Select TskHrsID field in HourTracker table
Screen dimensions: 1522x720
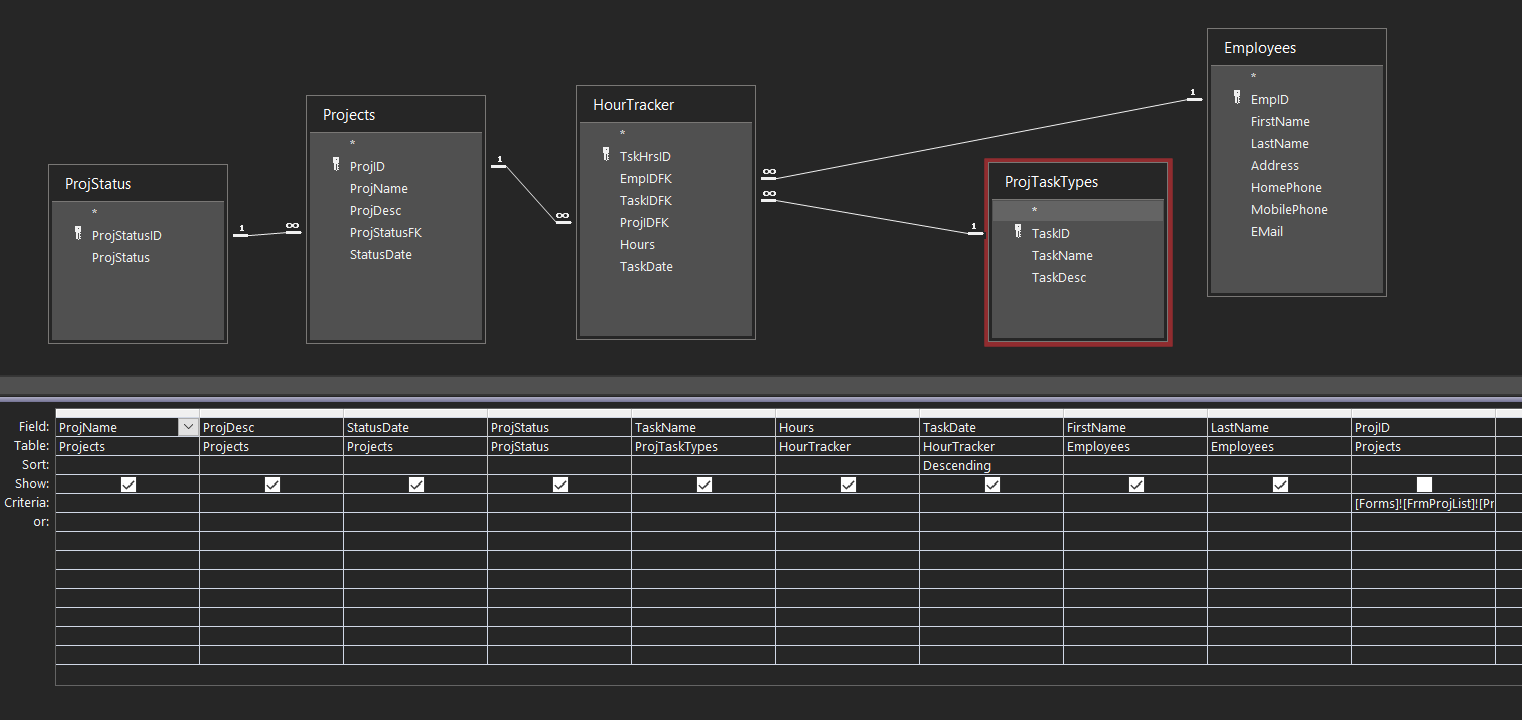pyautogui.click(x=645, y=157)
